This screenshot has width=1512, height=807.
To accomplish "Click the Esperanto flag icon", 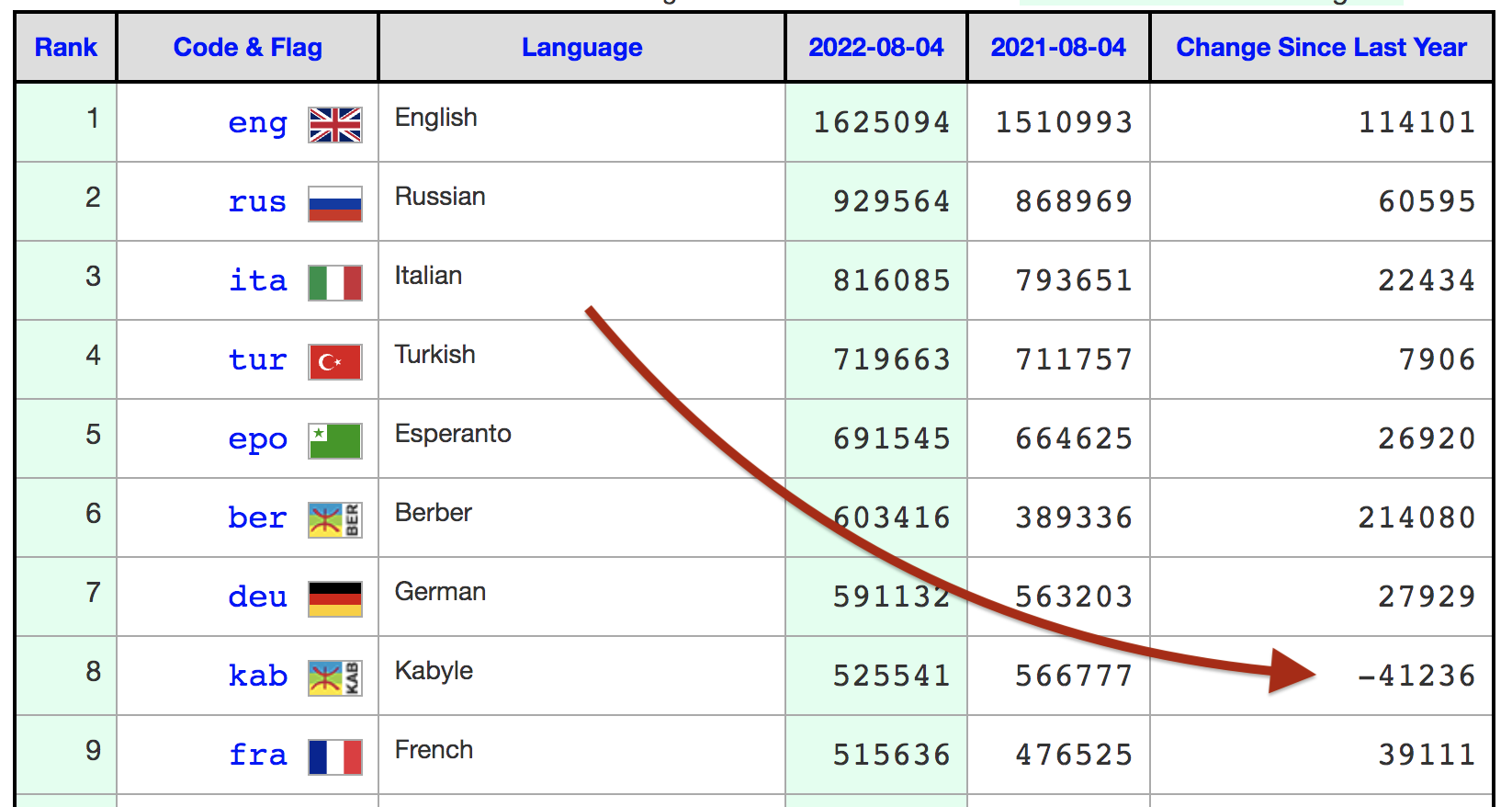I will point(335,441).
